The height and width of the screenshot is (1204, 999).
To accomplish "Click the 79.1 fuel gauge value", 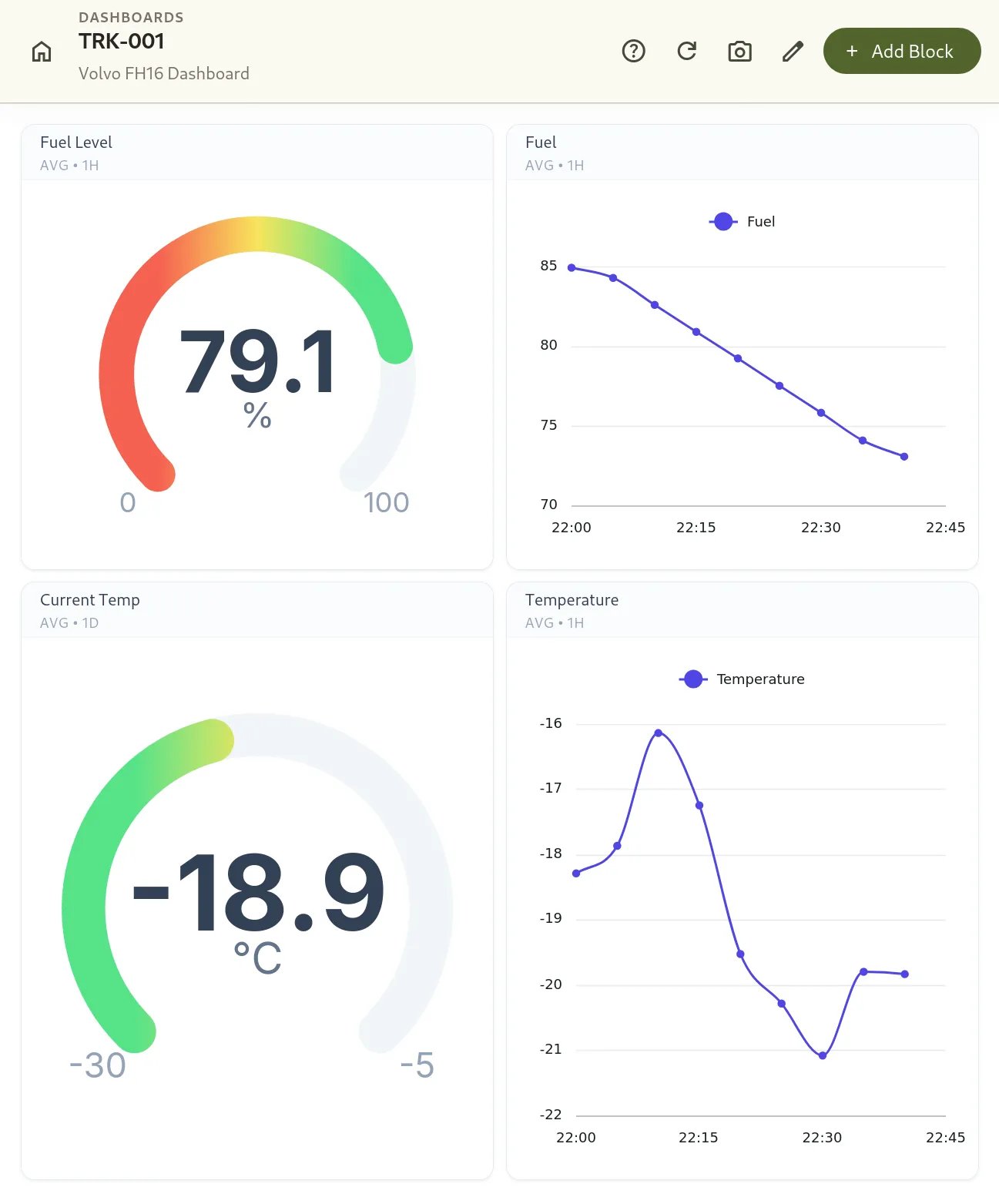I will pos(258,362).
